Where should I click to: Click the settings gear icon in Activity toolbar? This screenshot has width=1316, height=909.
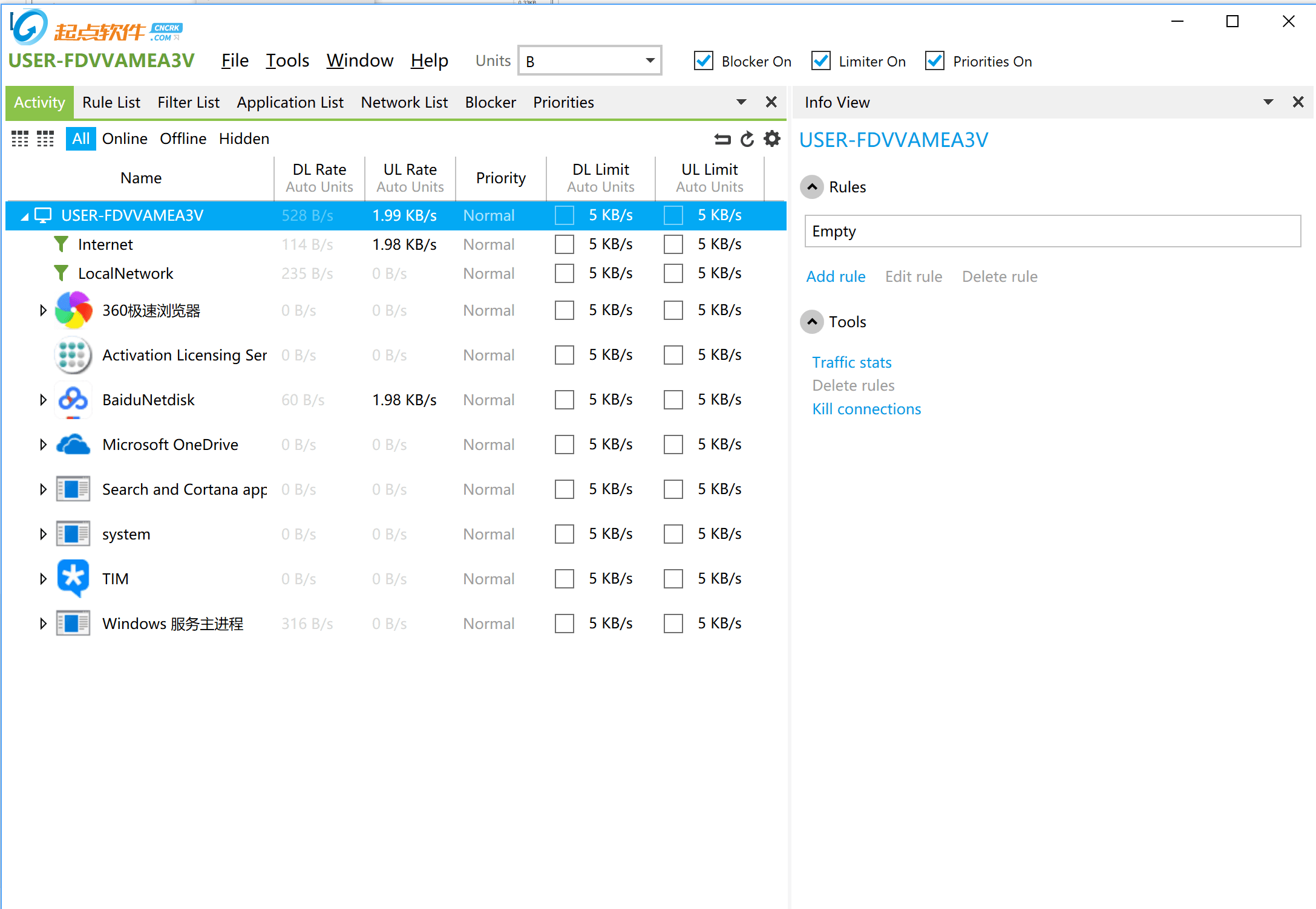click(x=771, y=139)
